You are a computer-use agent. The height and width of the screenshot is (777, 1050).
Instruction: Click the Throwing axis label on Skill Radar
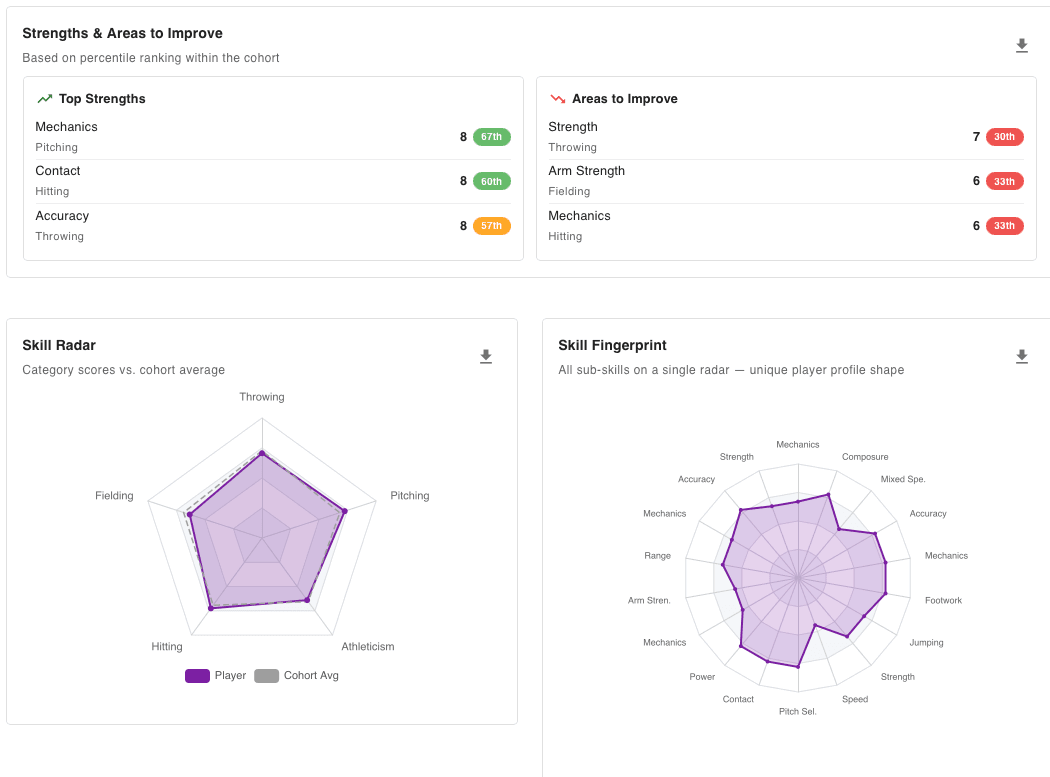tap(261, 396)
